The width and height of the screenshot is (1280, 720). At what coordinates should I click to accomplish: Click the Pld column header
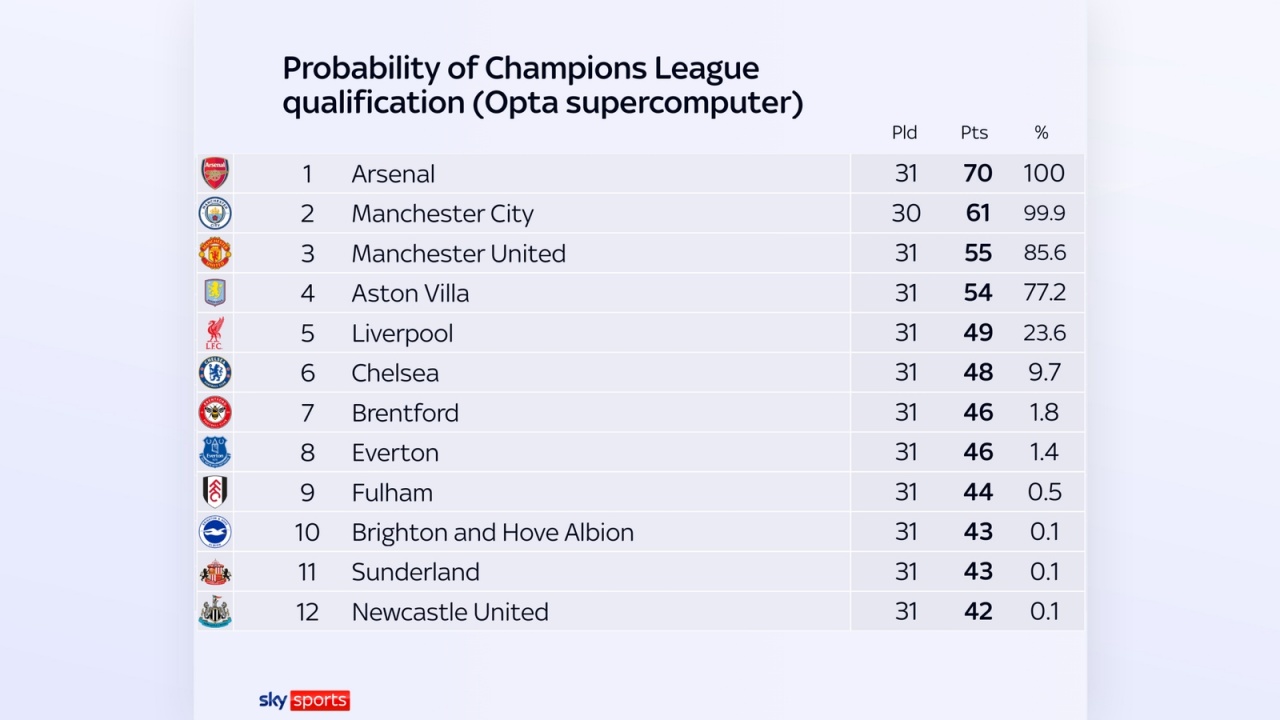(x=904, y=133)
